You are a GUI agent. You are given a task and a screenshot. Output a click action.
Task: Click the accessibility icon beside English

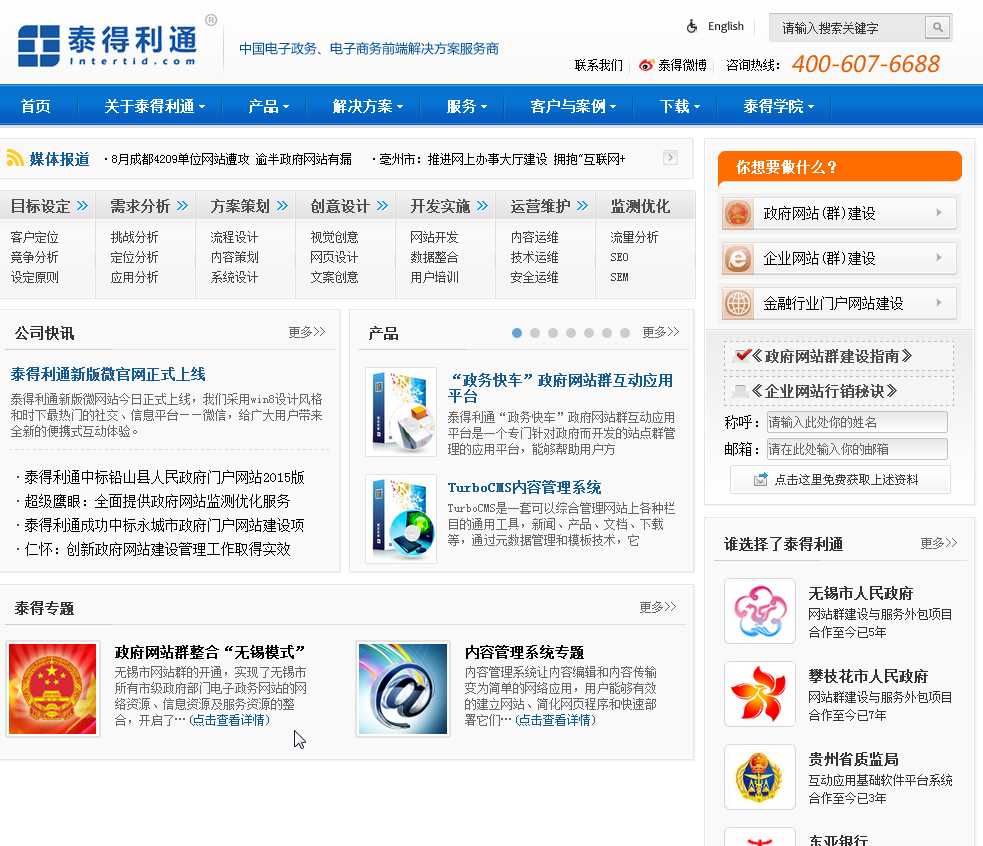(x=692, y=26)
